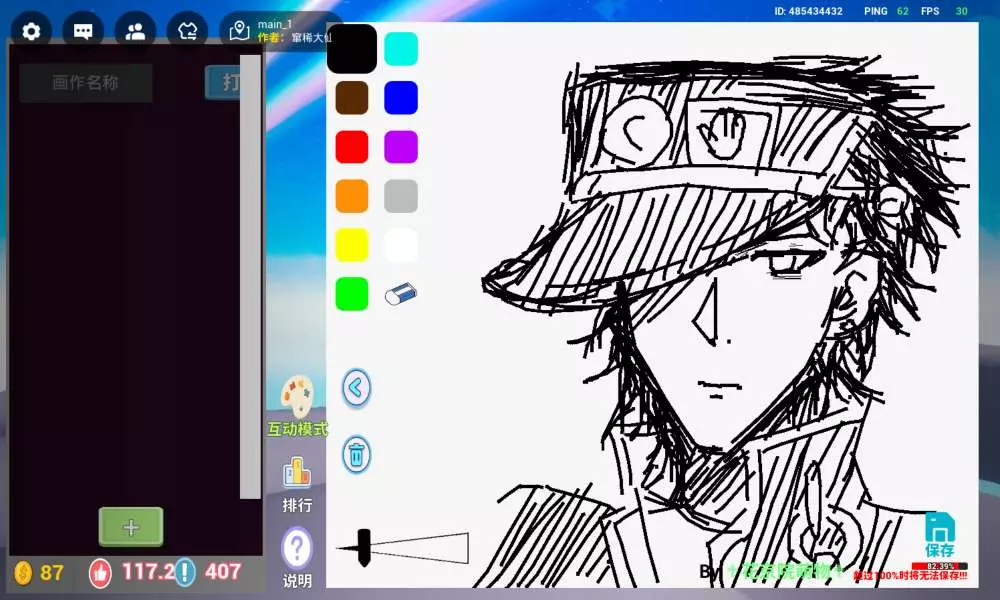Screen dimensions: 1000x600
Task: Open the chat message panel
Action: coord(83,30)
